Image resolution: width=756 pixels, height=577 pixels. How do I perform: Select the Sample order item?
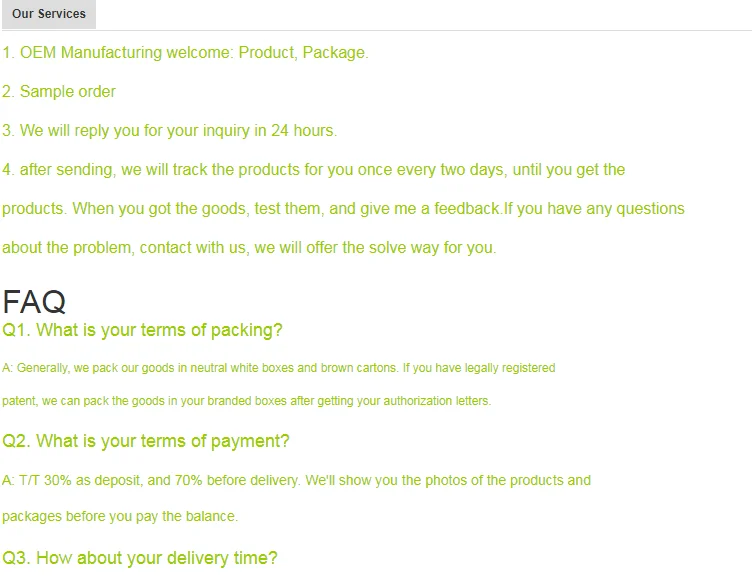[59, 92]
